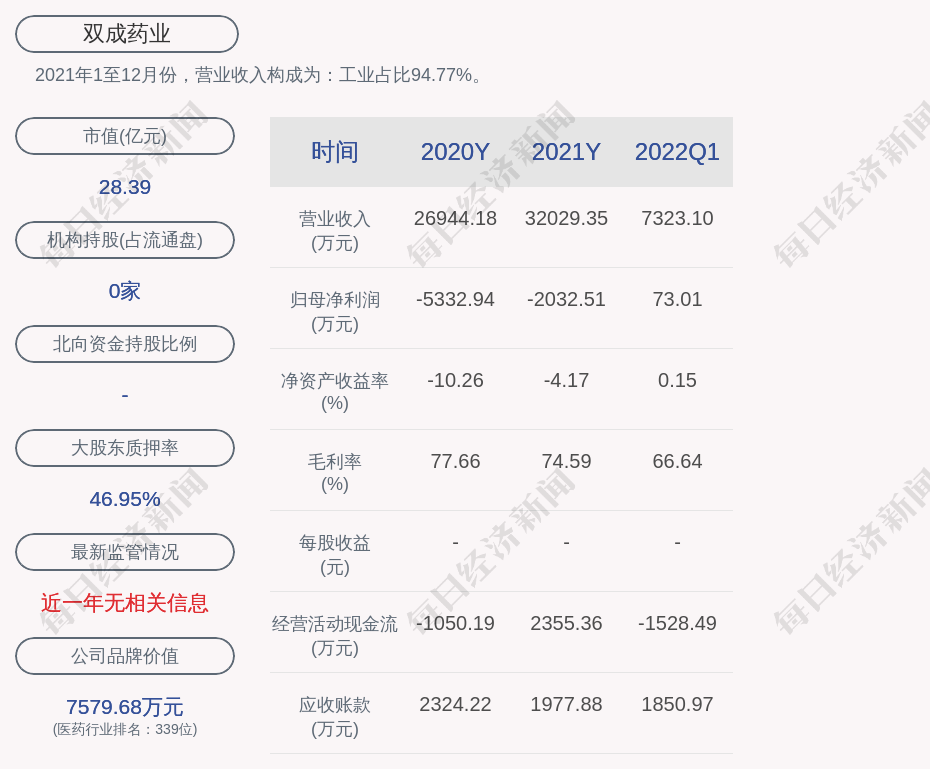This screenshot has width=930, height=769.
Task: Select the 毛利率 row label
Action: (x=335, y=473)
